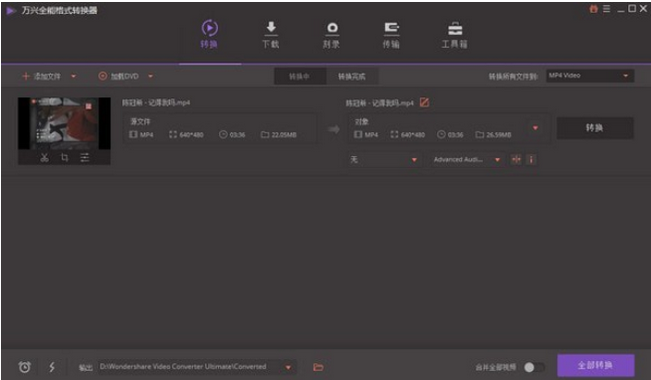Screen dimensions: 651x380
Task: Open the output folder icon
Action: point(318,367)
